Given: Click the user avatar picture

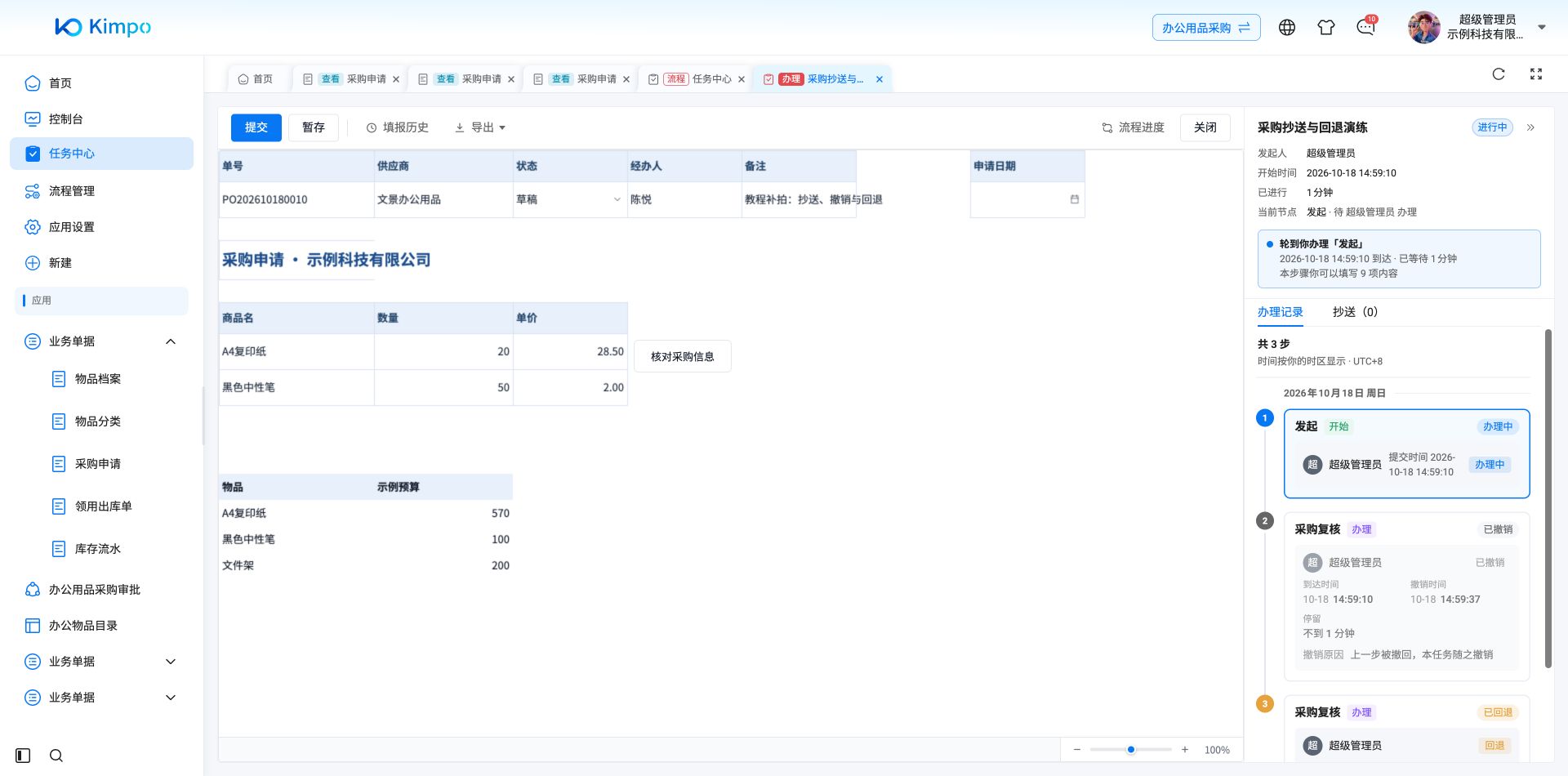Looking at the screenshot, I should pos(1424,28).
